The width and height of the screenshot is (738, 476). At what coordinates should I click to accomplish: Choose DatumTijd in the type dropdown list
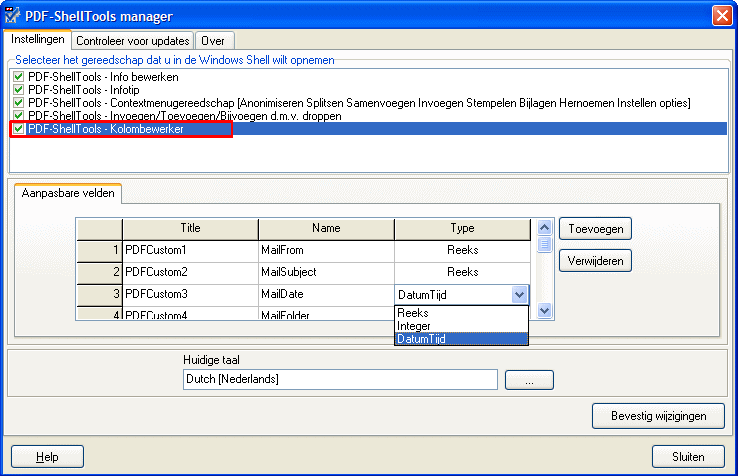coord(461,339)
